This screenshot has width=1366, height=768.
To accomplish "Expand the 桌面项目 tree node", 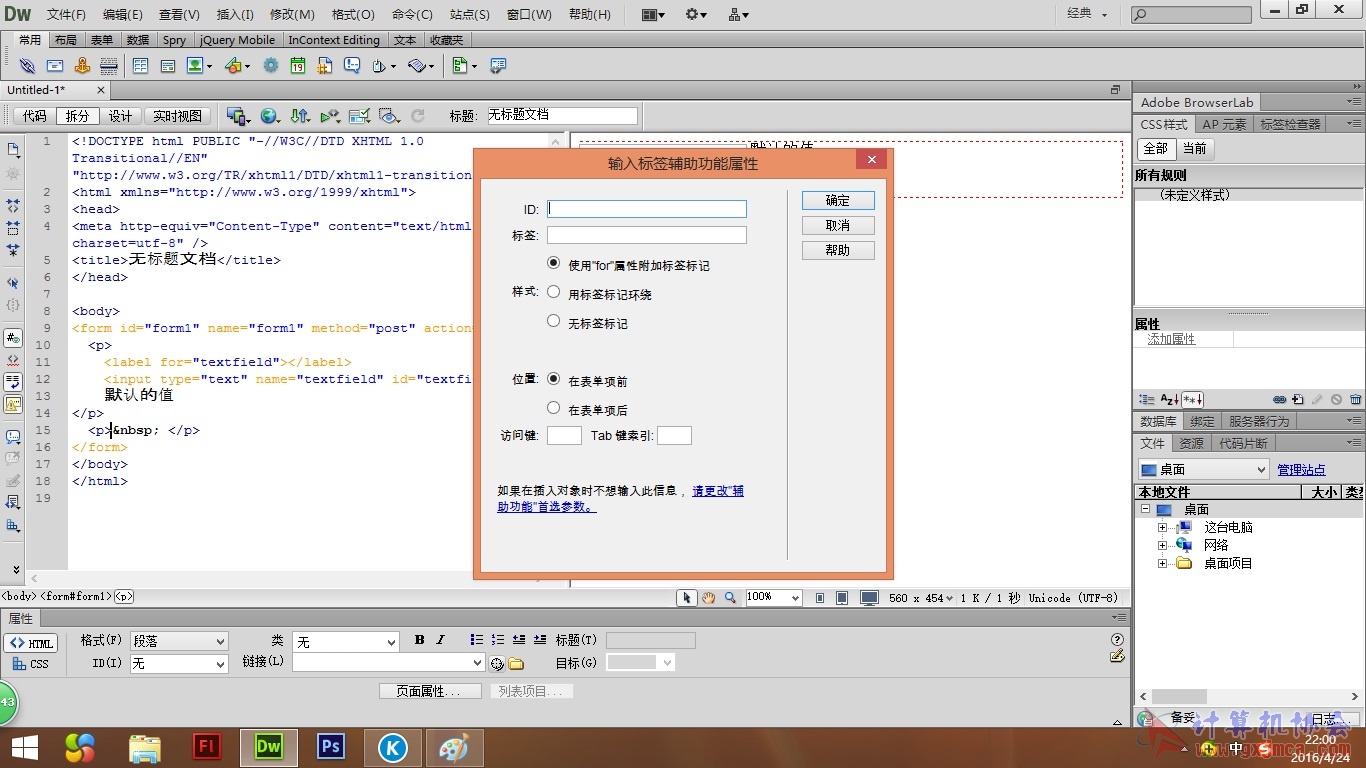I will pos(1162,563).
